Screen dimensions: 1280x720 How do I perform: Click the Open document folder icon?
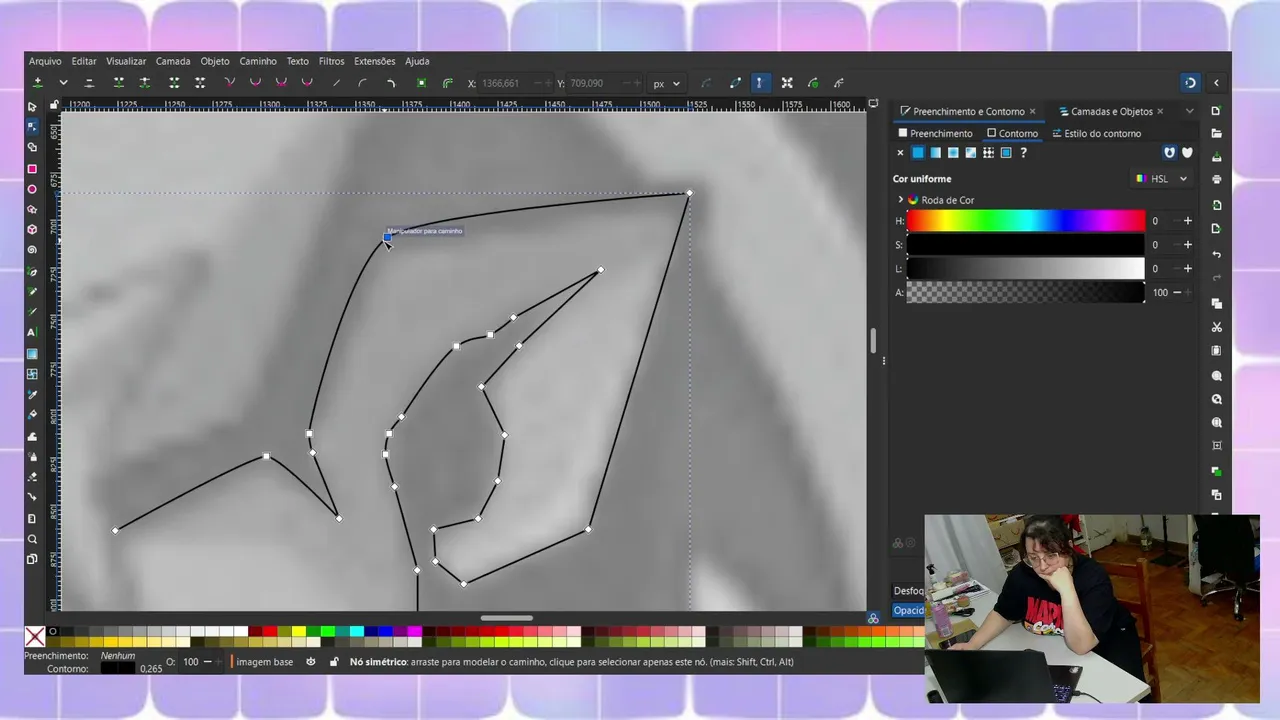point(1216,133)
